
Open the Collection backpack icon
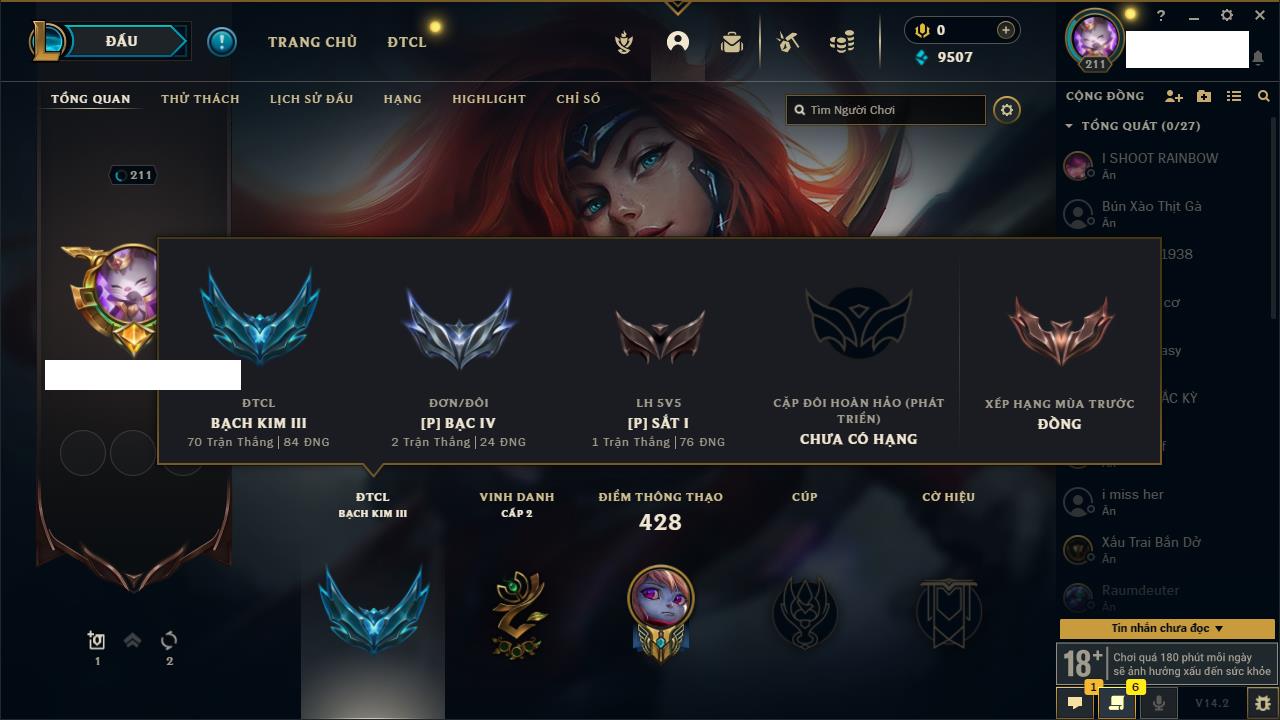[732, 42]
